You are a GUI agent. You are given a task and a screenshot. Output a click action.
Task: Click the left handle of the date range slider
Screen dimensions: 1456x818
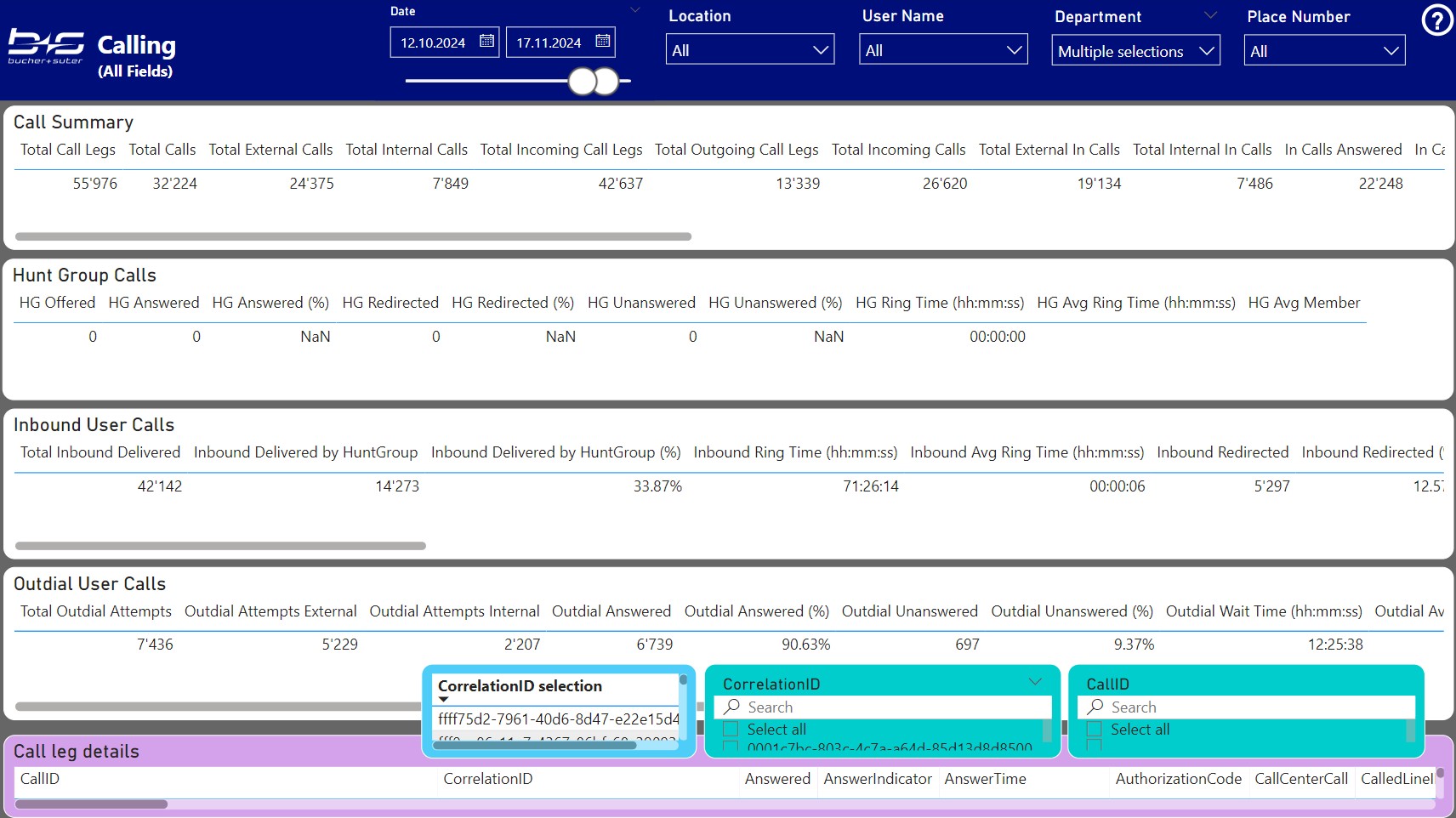[583, 82]
